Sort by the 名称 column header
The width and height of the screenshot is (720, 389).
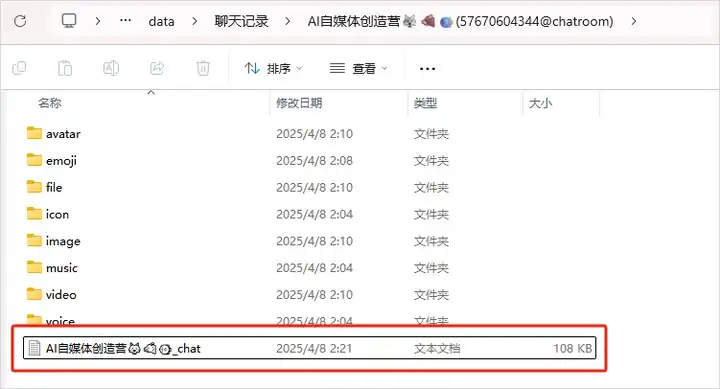pos(50,103)
